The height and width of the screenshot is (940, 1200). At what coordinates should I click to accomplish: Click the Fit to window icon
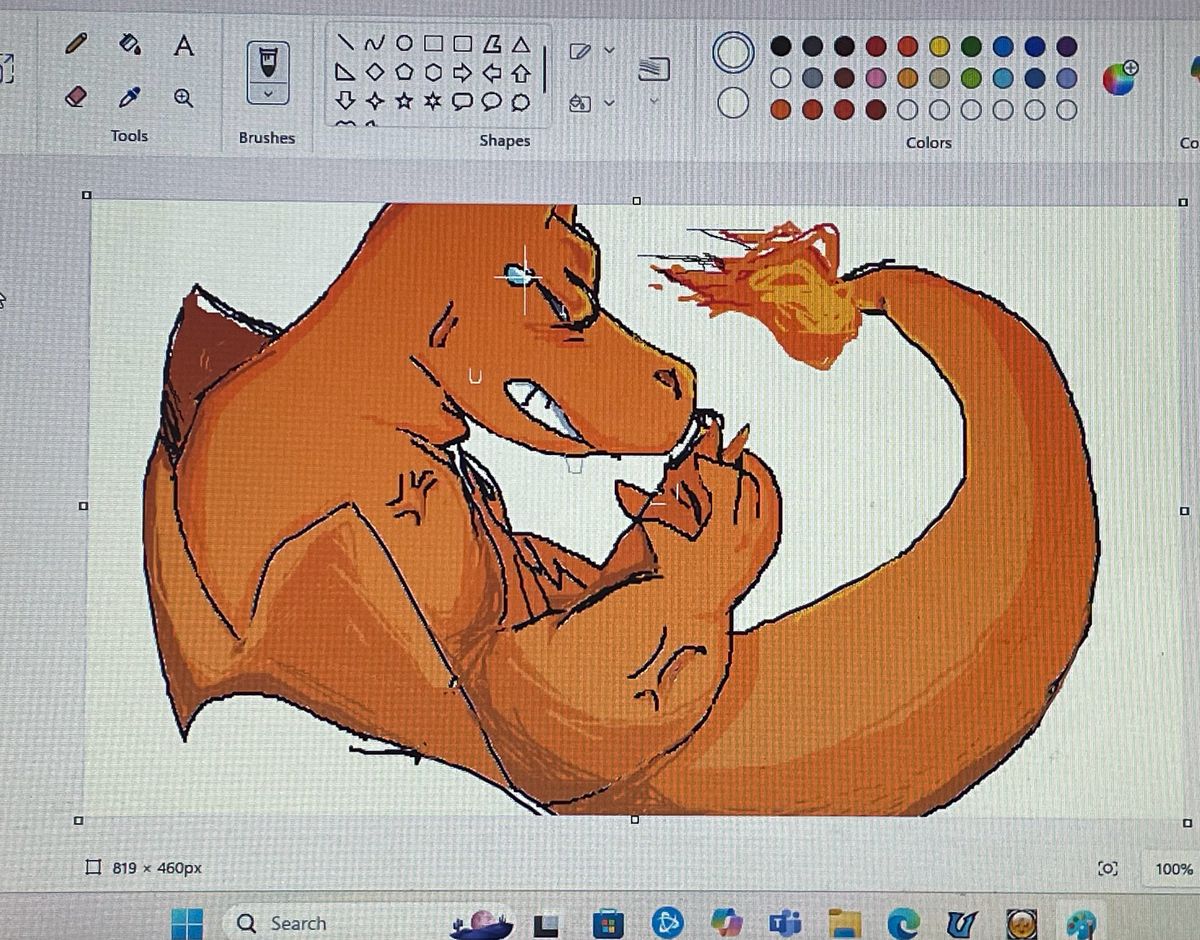[1107, 868]
